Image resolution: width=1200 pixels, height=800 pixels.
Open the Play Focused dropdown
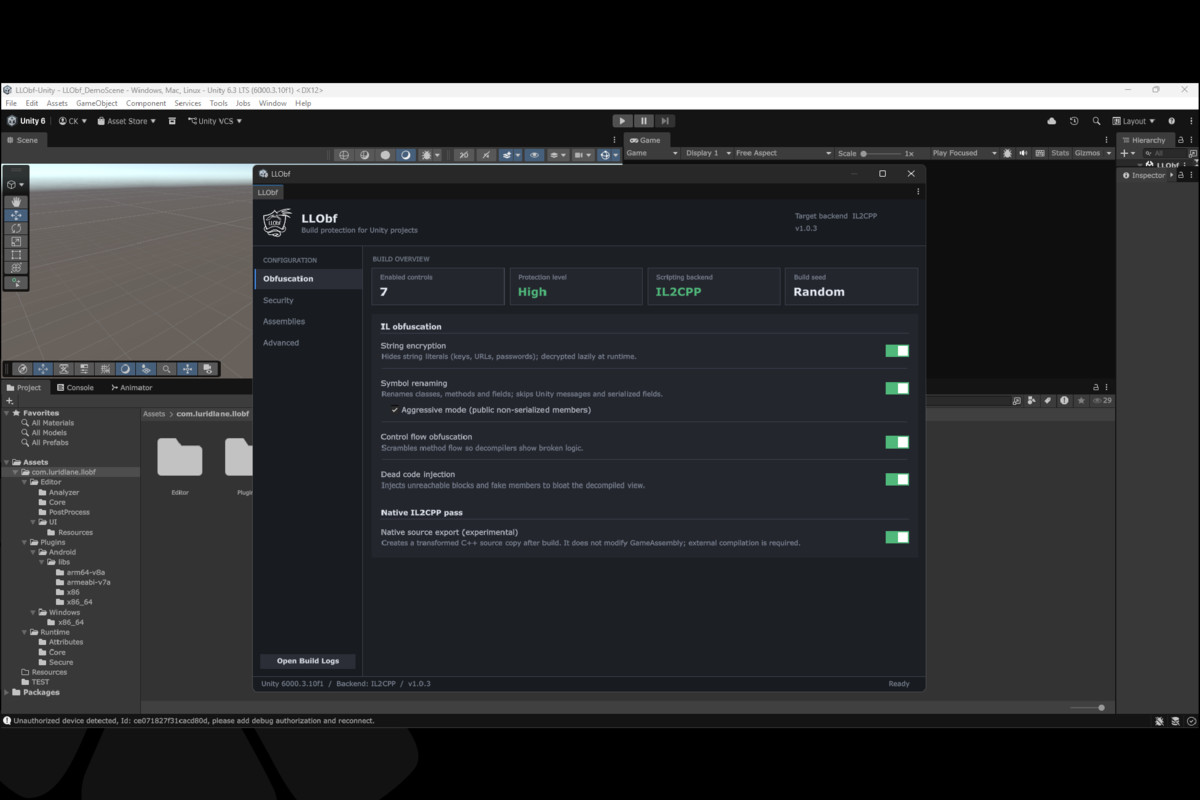click(x=964, y=153)
